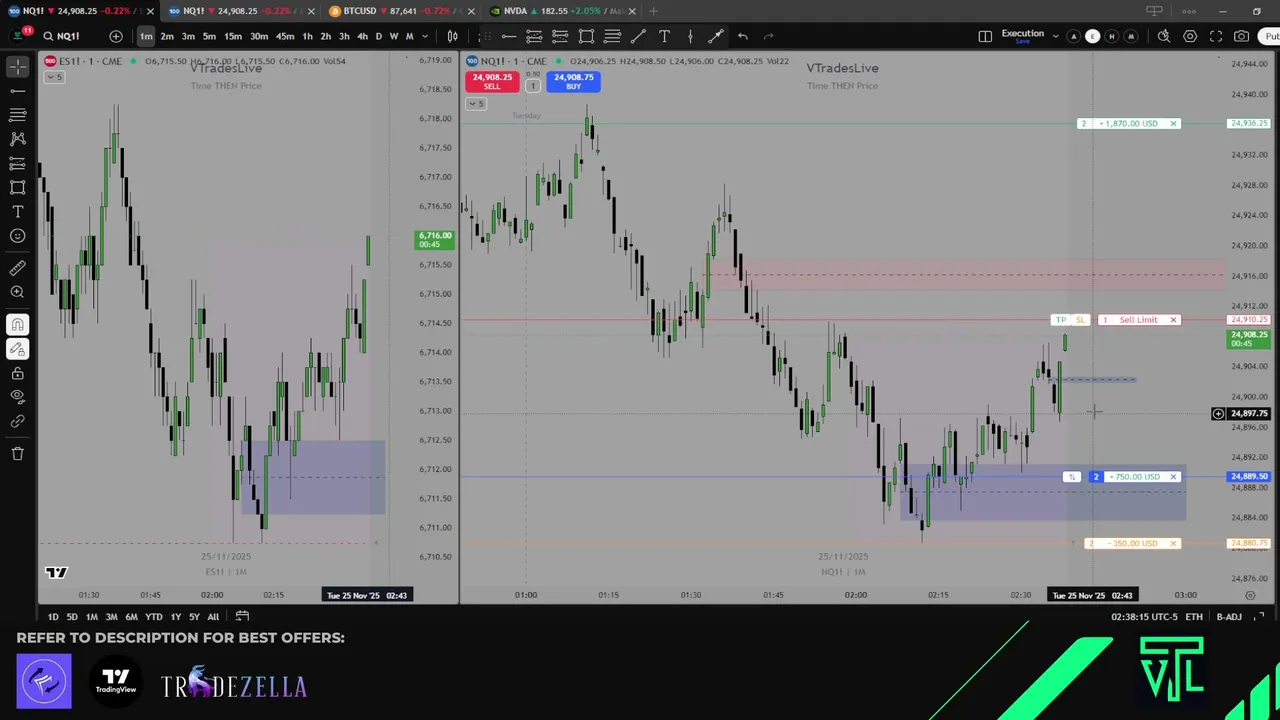
Task: Open chart settings hexagon icon
Action: [1190, 36]
